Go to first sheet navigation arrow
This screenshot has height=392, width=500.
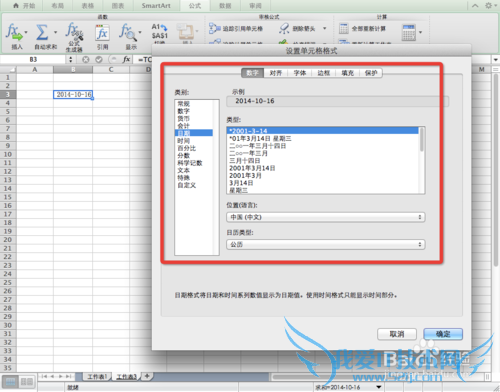point(44,376)
